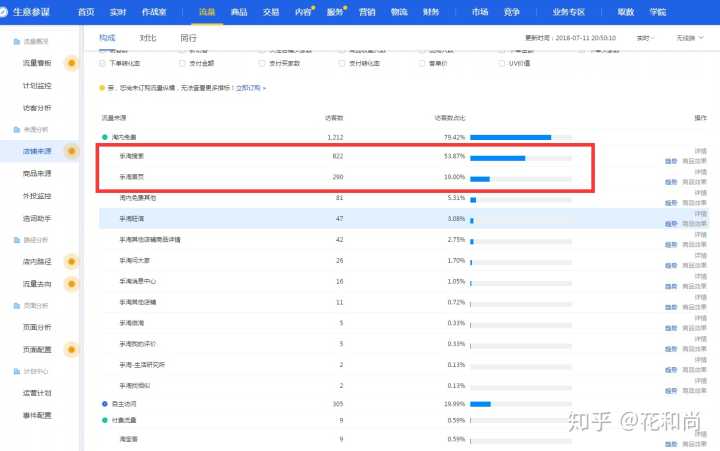This screenshot has width=720, height=451.
Task: Click the 立即订购 link
Action: [x=249, y=88]
